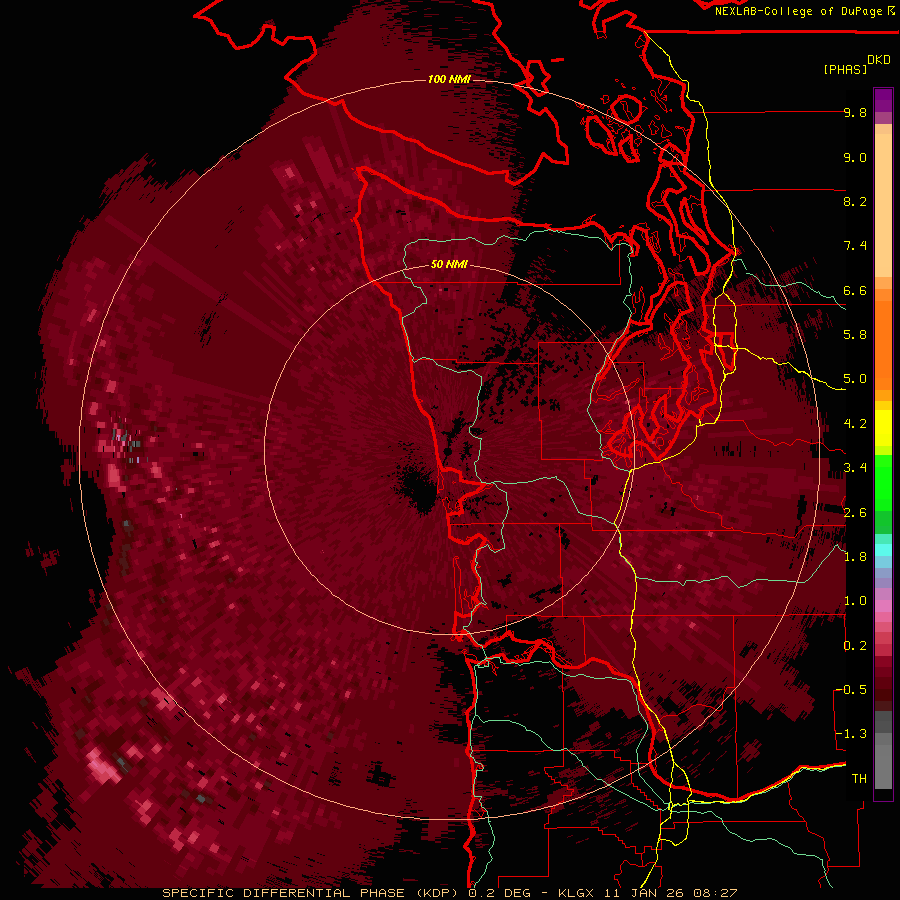Click the TH legend label
Image resolution: width=900 pixels, height=900 pixels.
click(x=859, y=779)
